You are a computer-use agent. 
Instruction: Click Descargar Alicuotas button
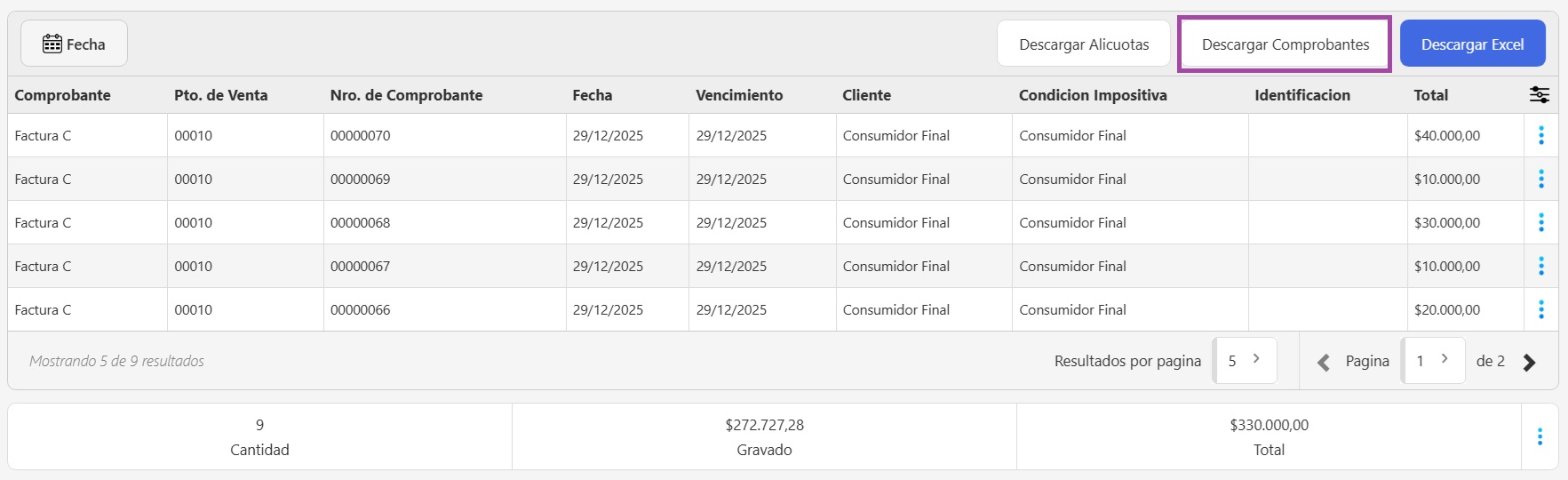coord(1083,44)
